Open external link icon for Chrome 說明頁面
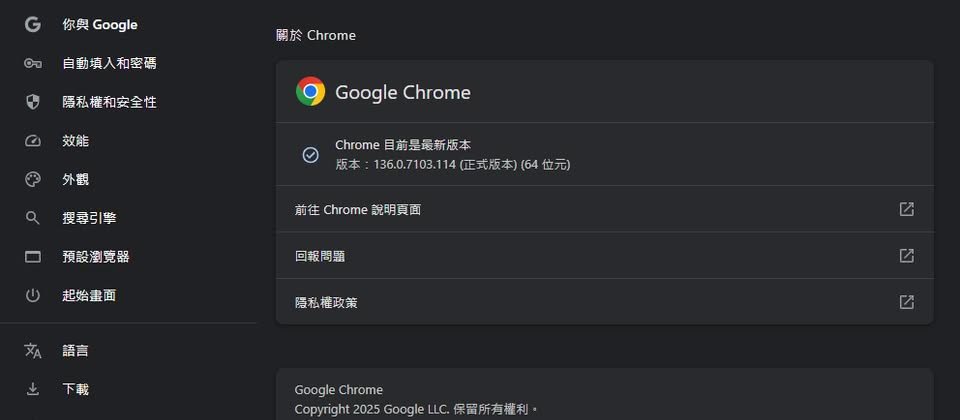Viewport: 960px width, 420px height. 906,209
